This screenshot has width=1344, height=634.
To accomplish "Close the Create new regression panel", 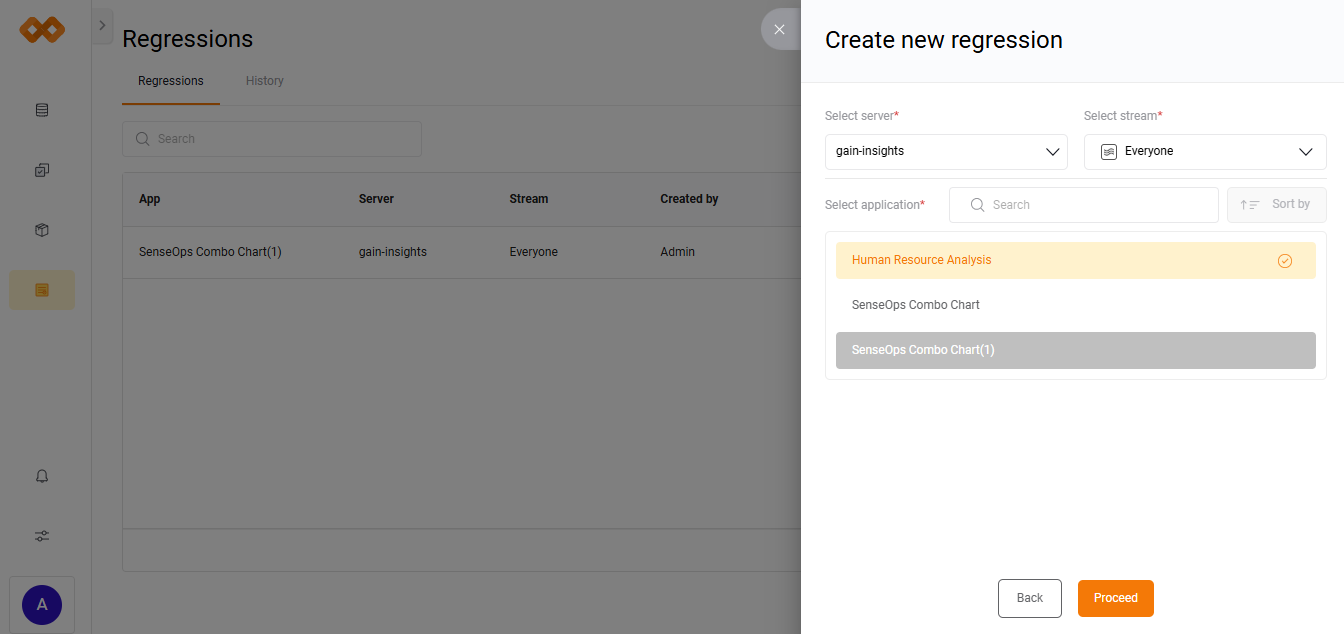I will click(x=779, y=29).
